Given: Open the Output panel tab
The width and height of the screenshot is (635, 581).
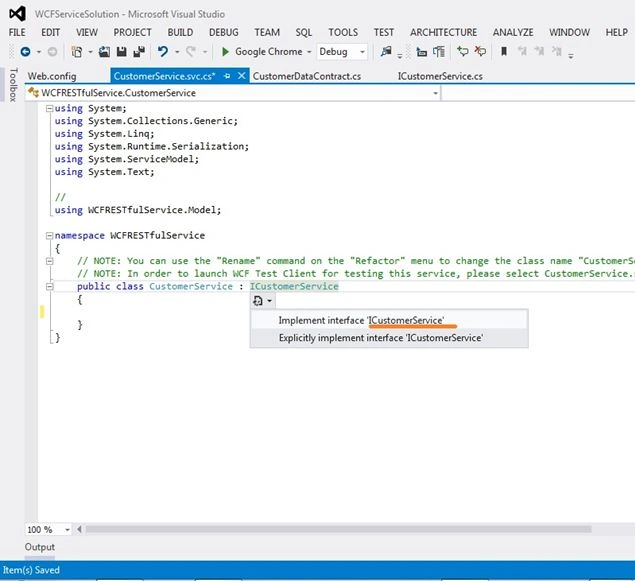Looking at the screenshot, I should pos(40,547).
